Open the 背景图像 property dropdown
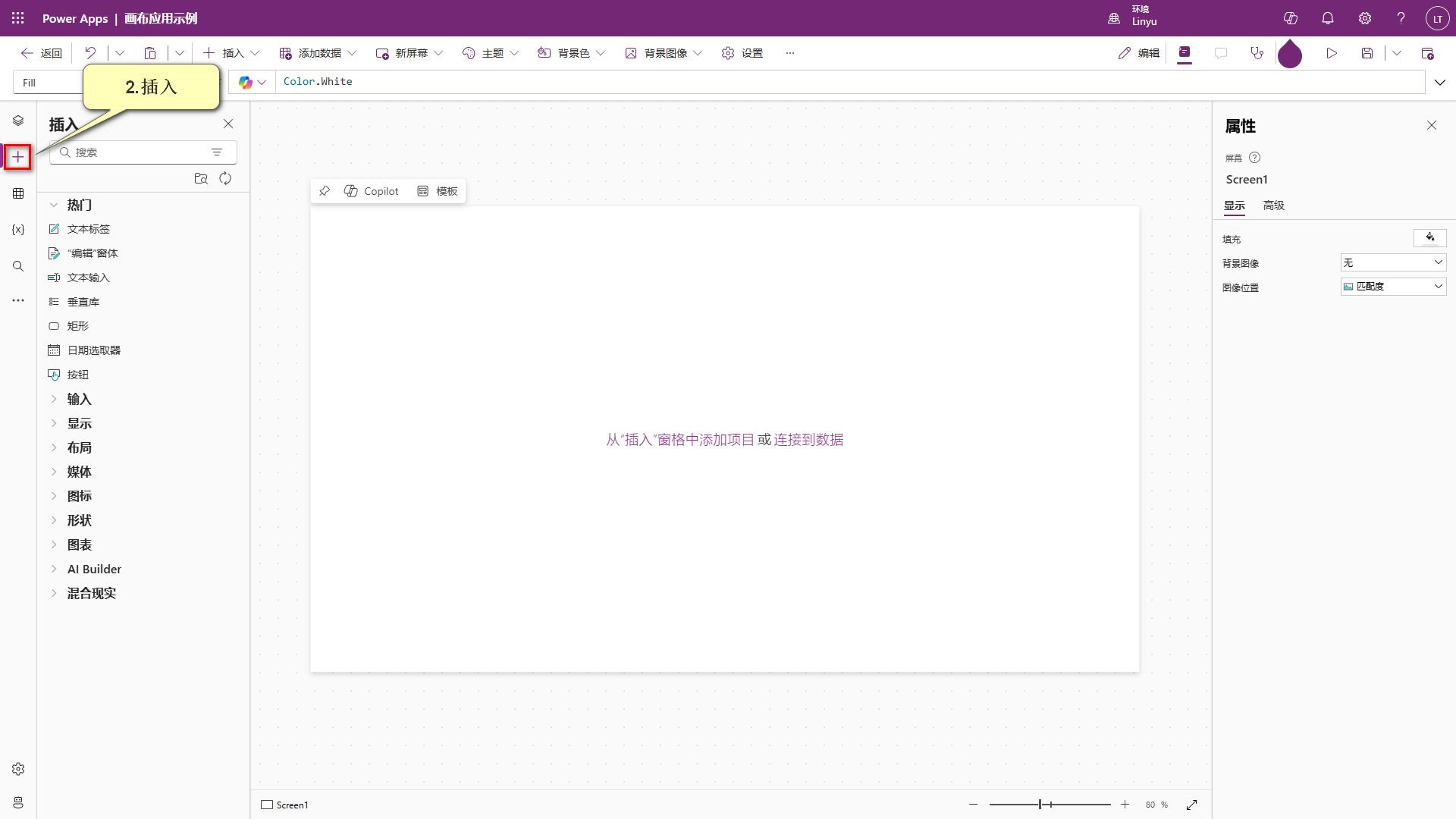The image size is (1456, 819). coord(1393,262)
